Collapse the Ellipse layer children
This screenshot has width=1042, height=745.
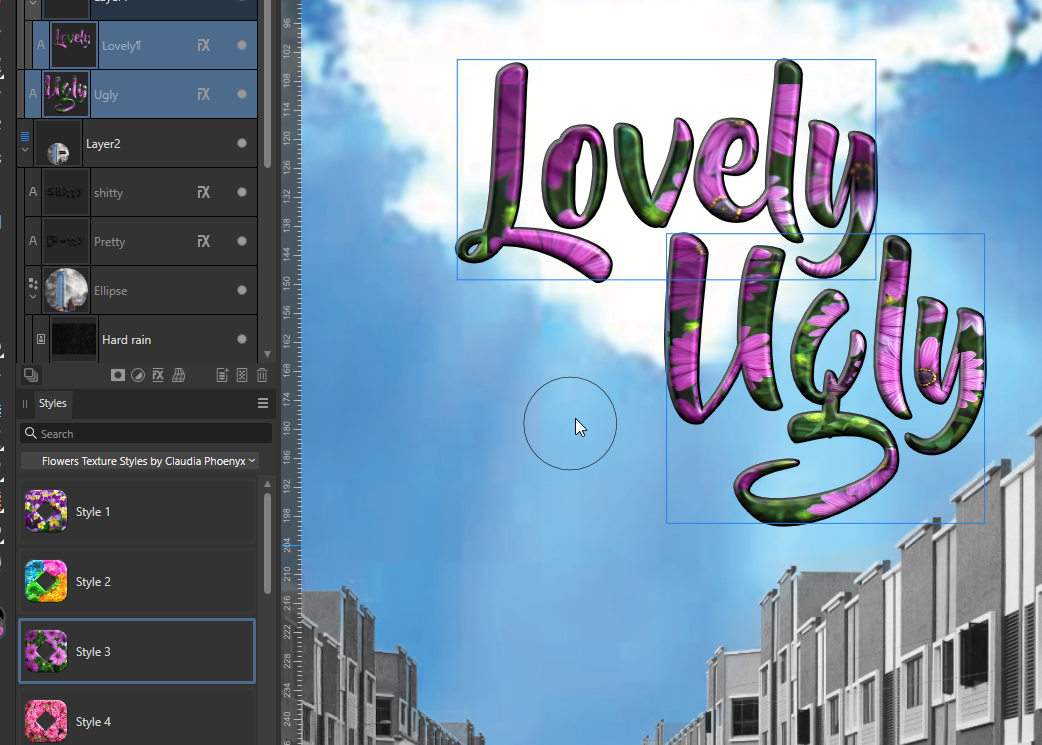[x=33, y=297]
